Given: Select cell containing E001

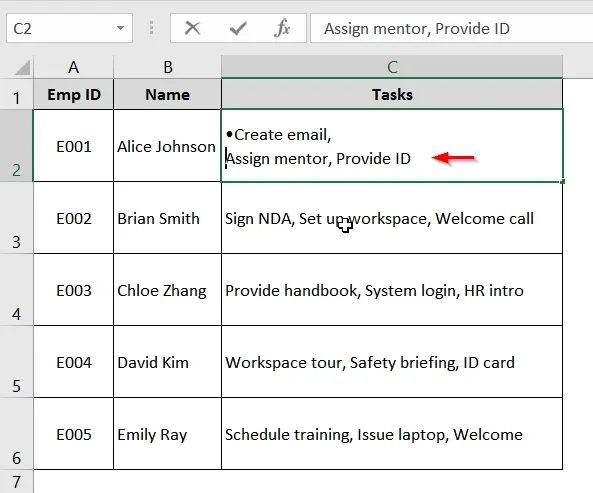Looking at the screenshot, I should coord(73,146).
